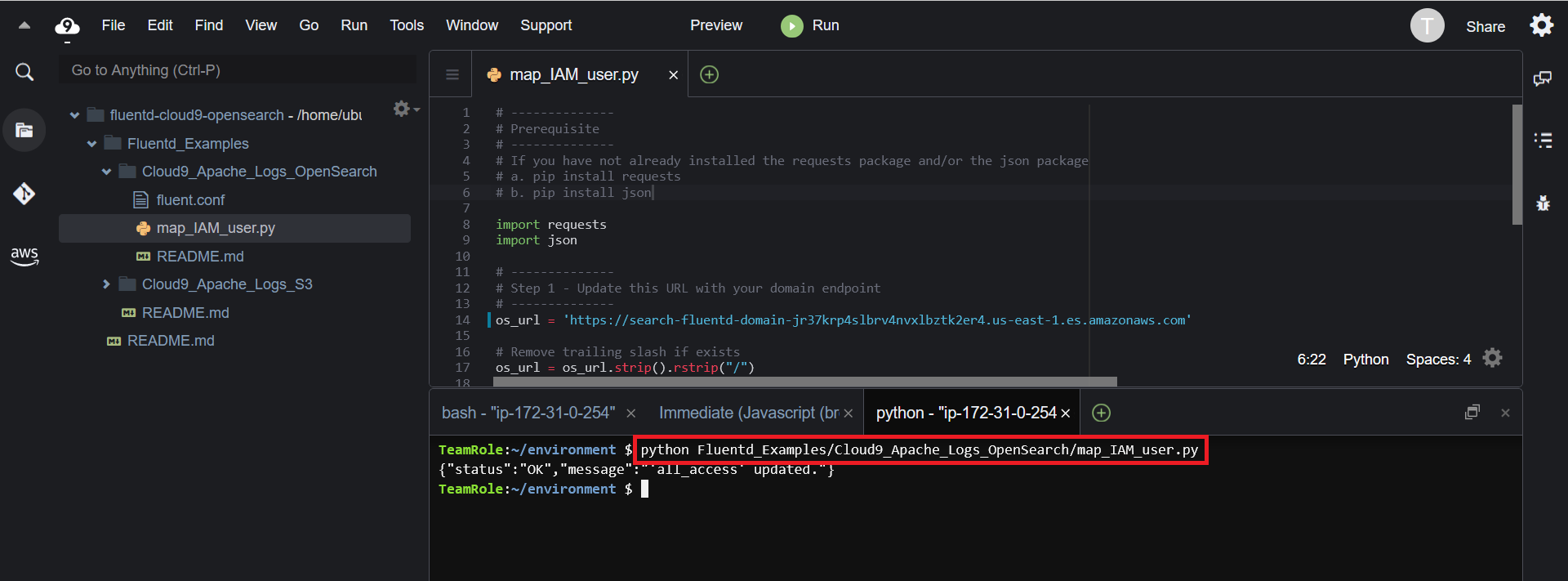Open the Go menu
The width and height of the screenshot is (1568, 581).
pos(309,25)
